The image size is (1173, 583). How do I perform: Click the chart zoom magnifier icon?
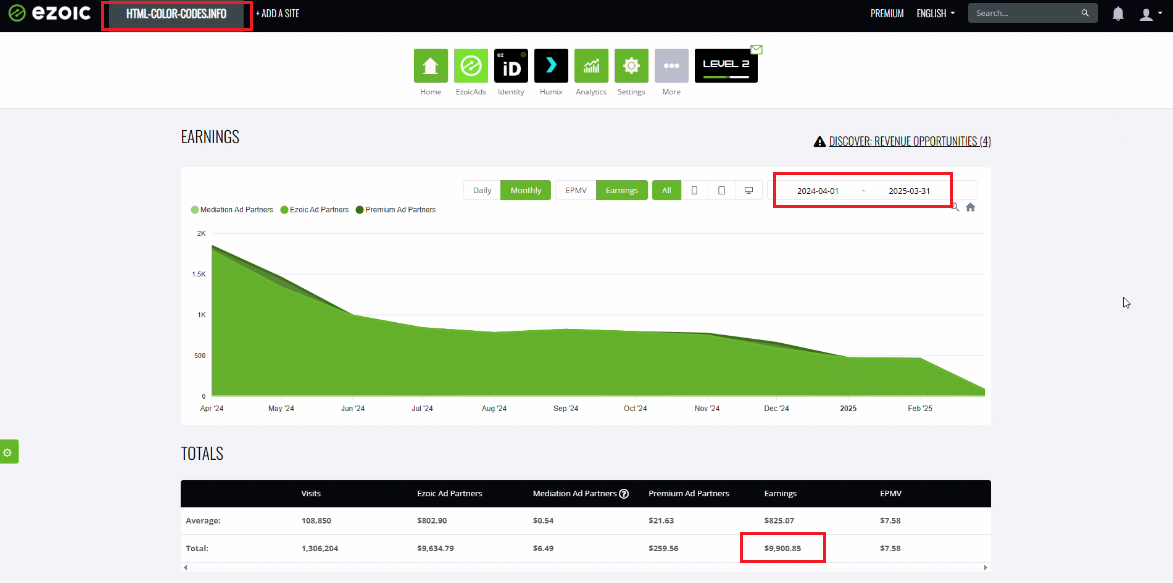point(955,207)
